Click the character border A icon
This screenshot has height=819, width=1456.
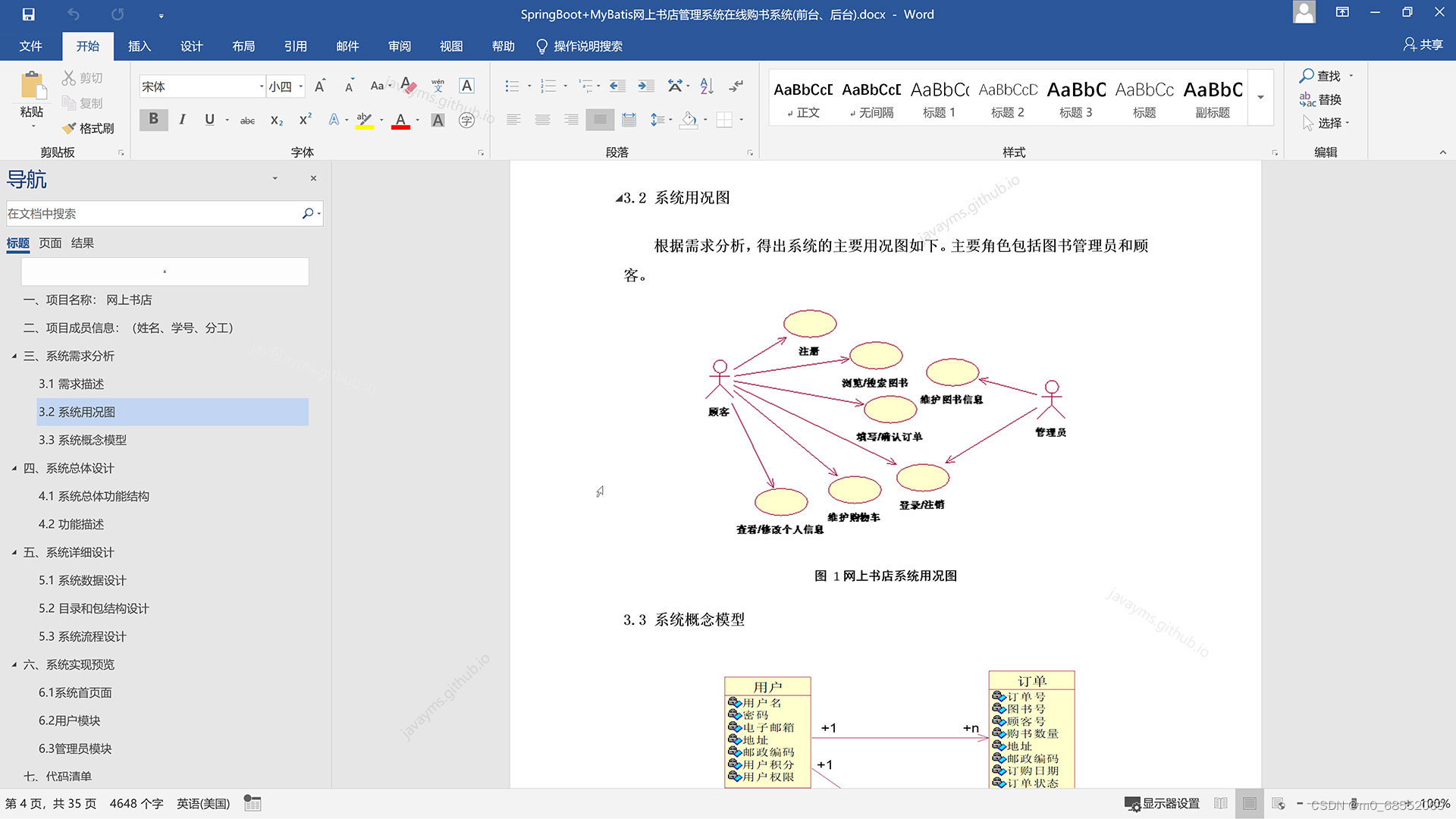tap(467, 86)
